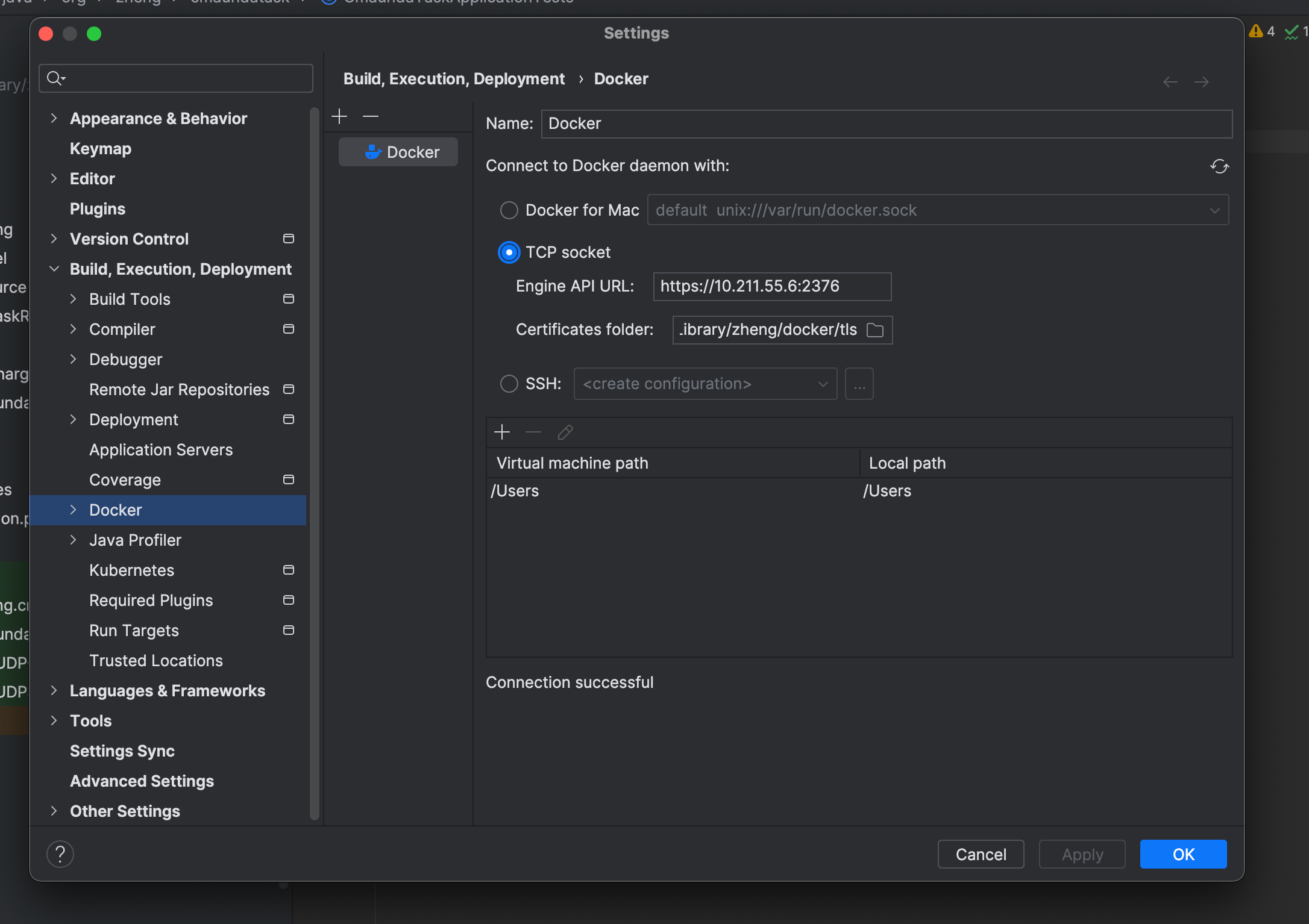Refresh the Docker daemon connection
Screen dimensions: 1309x924
(1219, 166)
